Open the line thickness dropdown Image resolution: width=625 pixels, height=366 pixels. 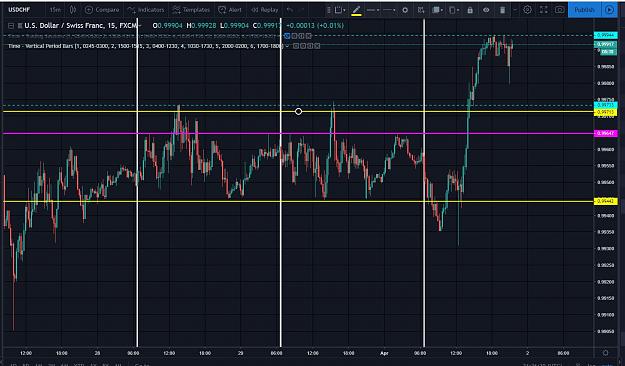click(x=373, y=10)
